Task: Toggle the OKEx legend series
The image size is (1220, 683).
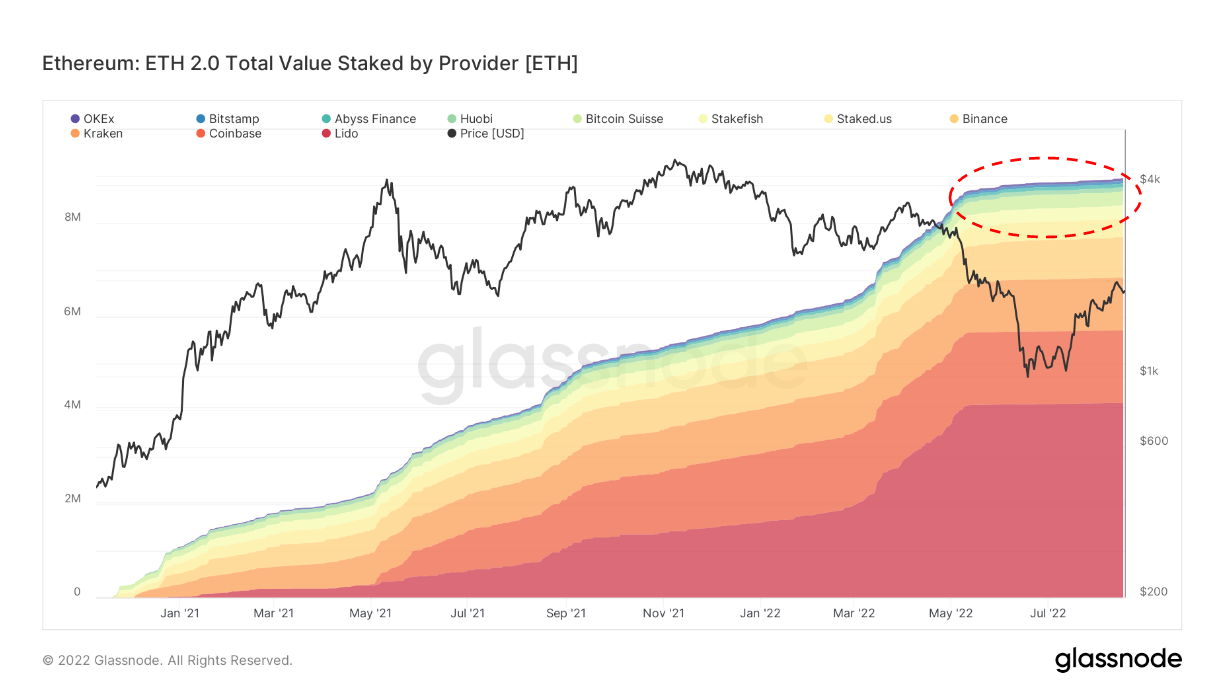Action: [98, 119]
